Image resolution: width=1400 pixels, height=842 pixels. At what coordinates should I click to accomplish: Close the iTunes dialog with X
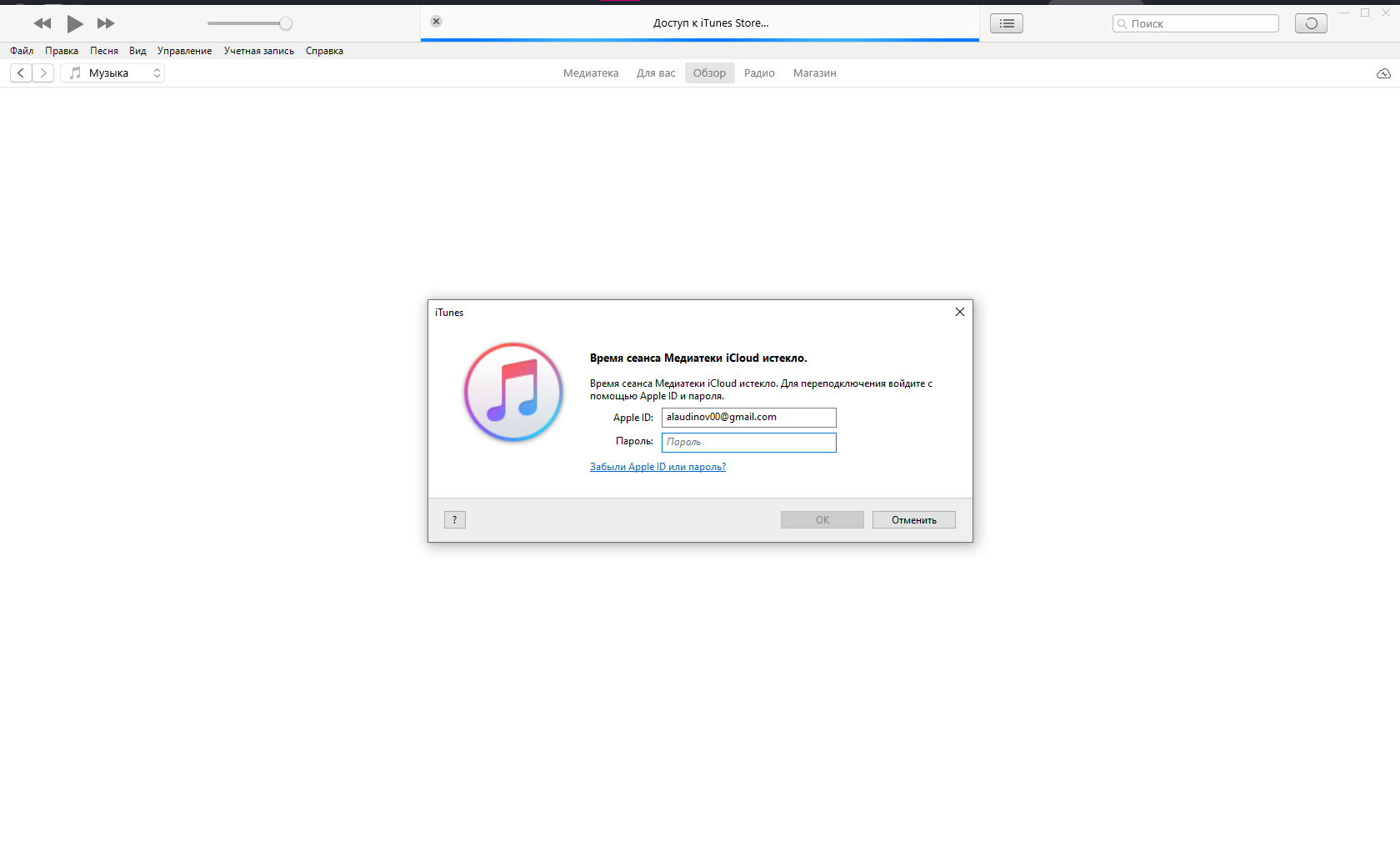(x=960, y=312)
